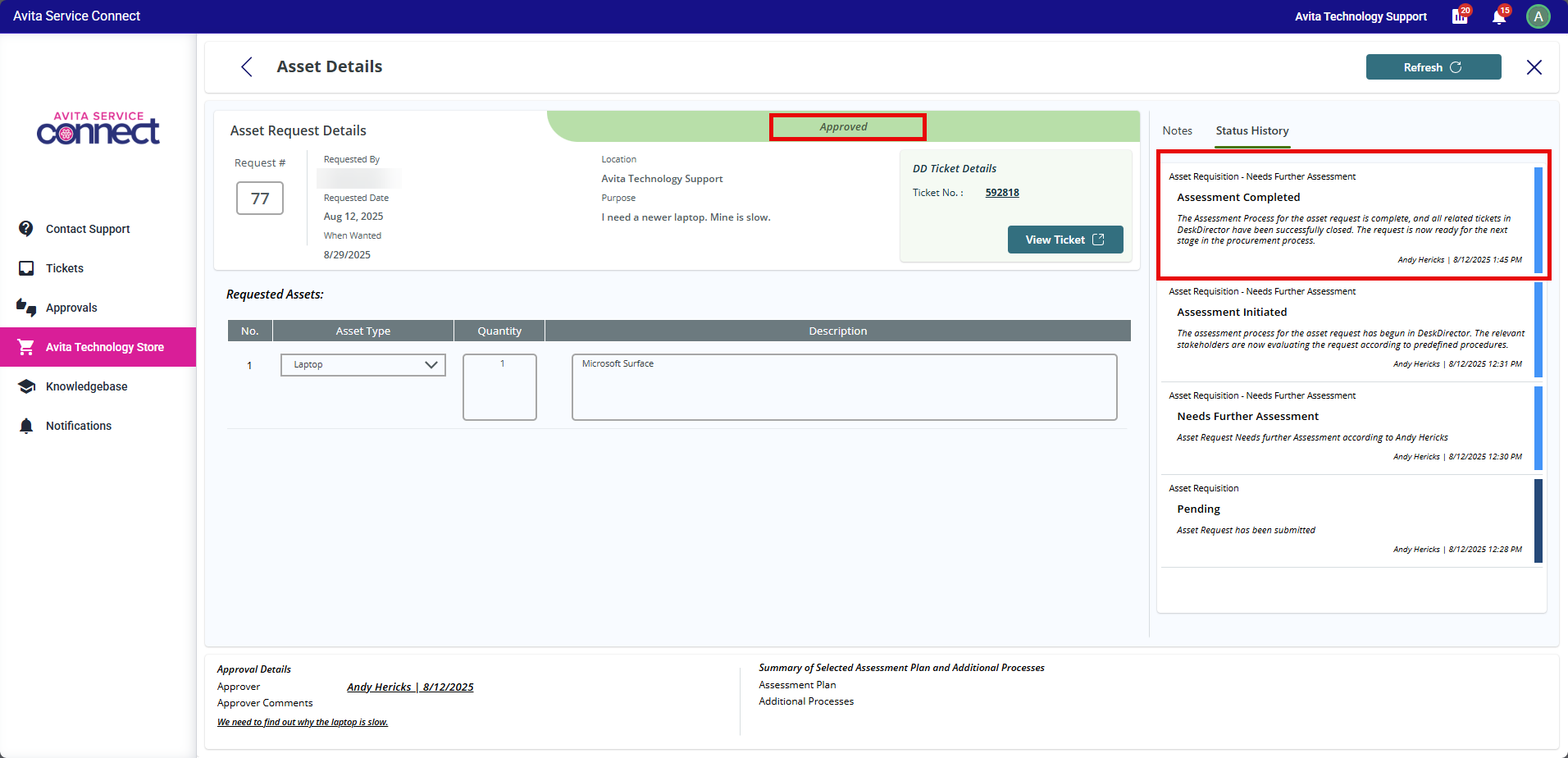Click the purpose text about newer laptop

(686, 217)
